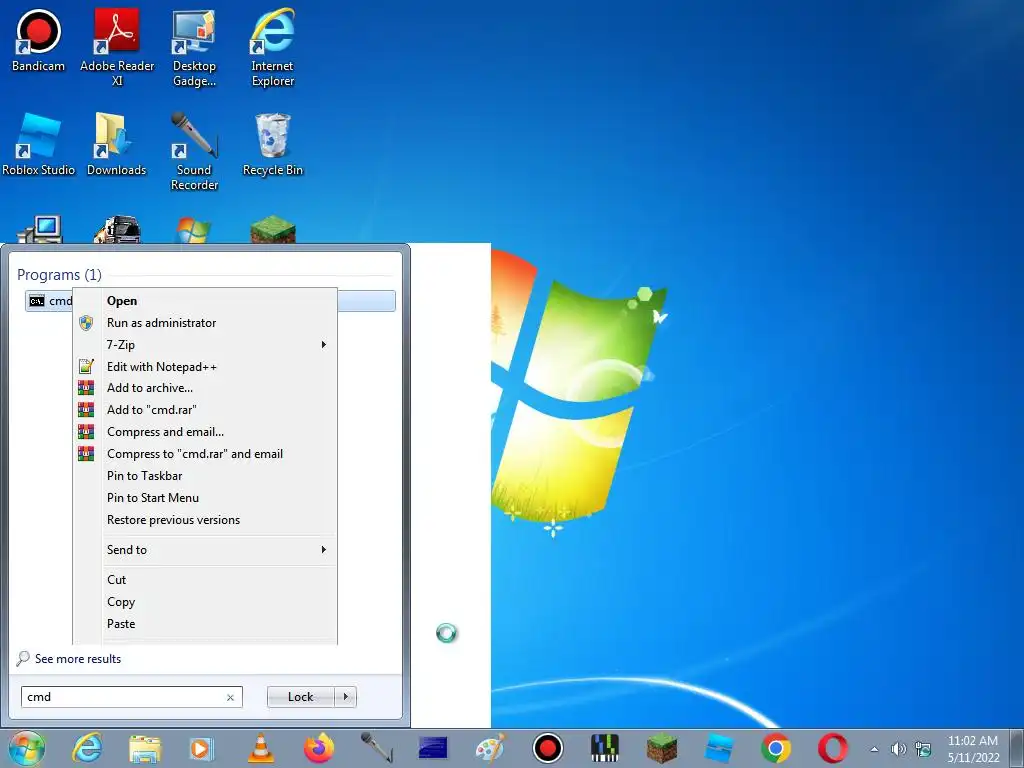Open Windows Explorer from the taskbar
Screen dimensions: 1024x768
(145, 748)
